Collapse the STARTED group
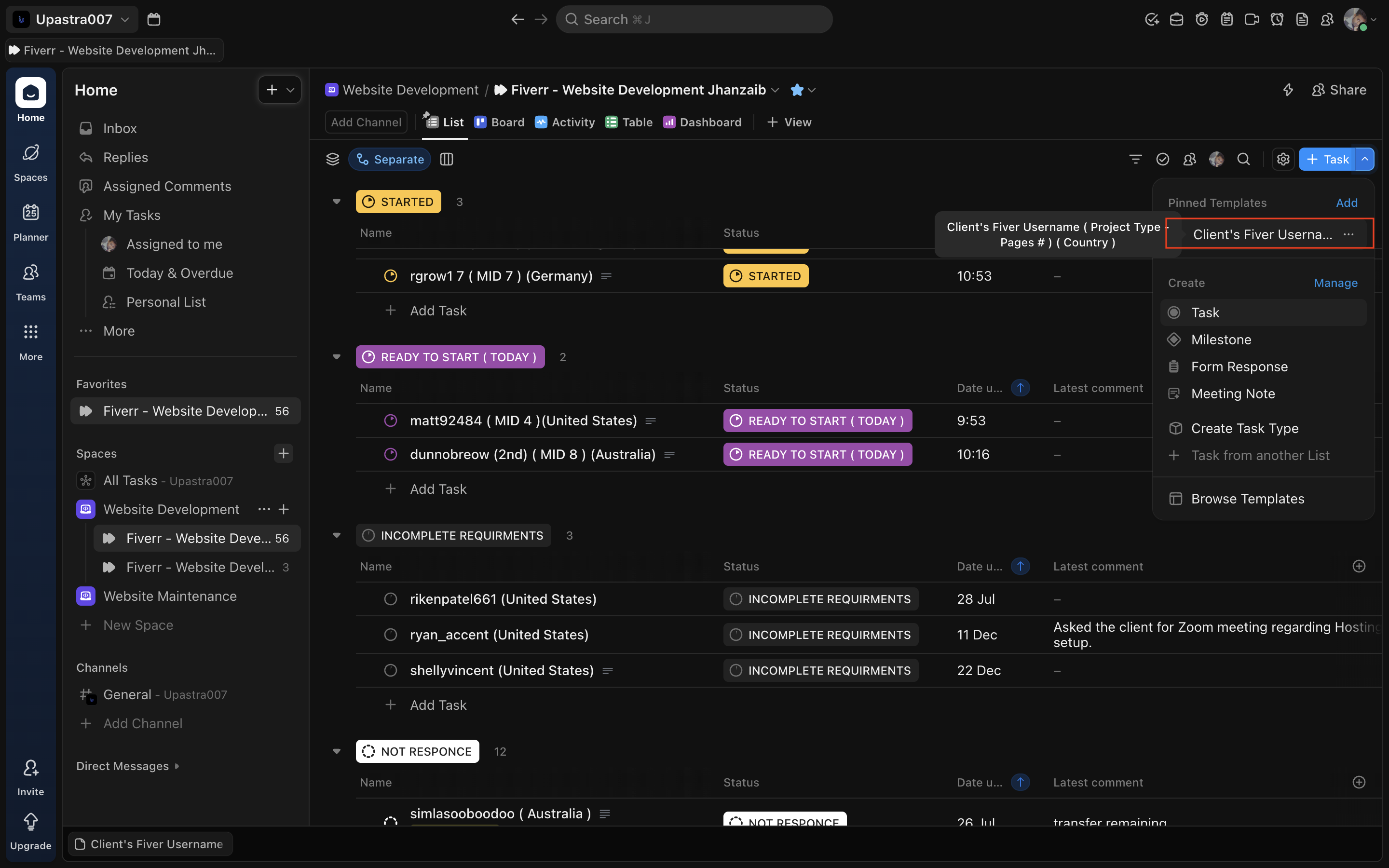Image resolution: width=1389 pixels, height=868 pixels. pyautogui.click(x=336, y=202)
